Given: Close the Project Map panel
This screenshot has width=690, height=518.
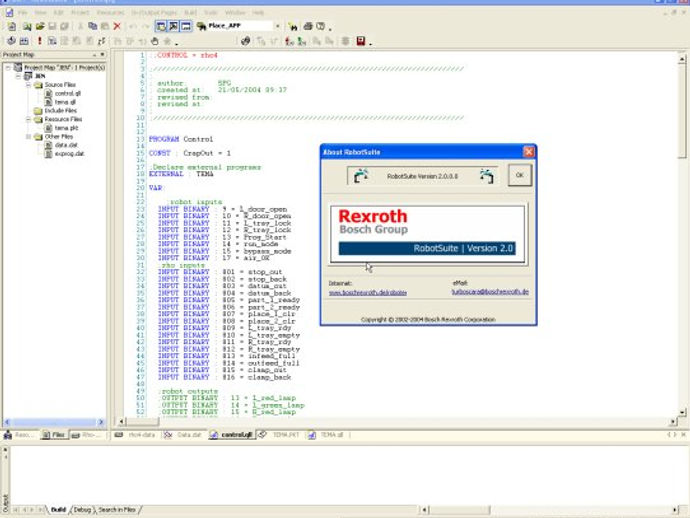Looking at the screenshot, I should pos(103,55).
